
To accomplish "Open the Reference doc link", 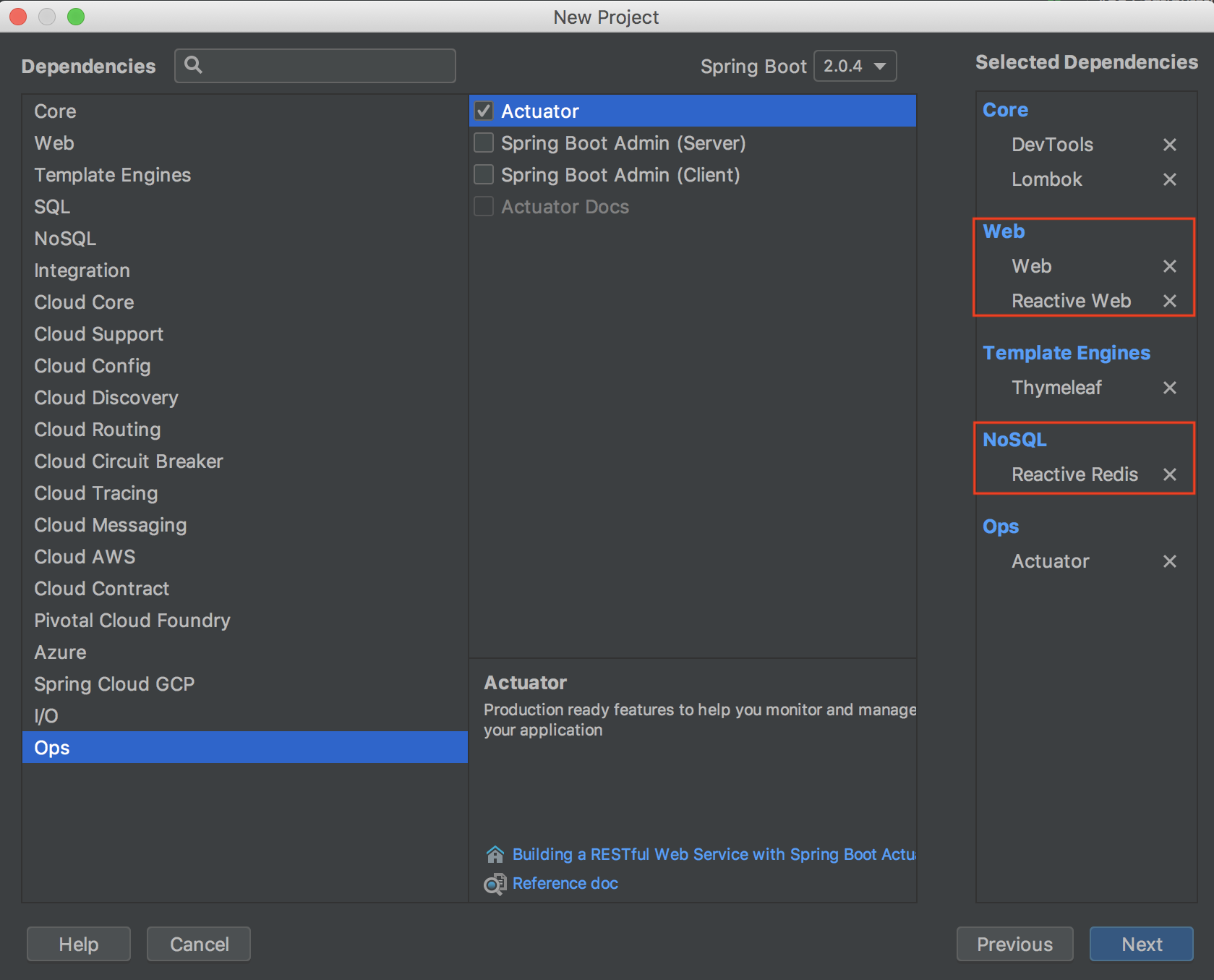I will (565, 883).
